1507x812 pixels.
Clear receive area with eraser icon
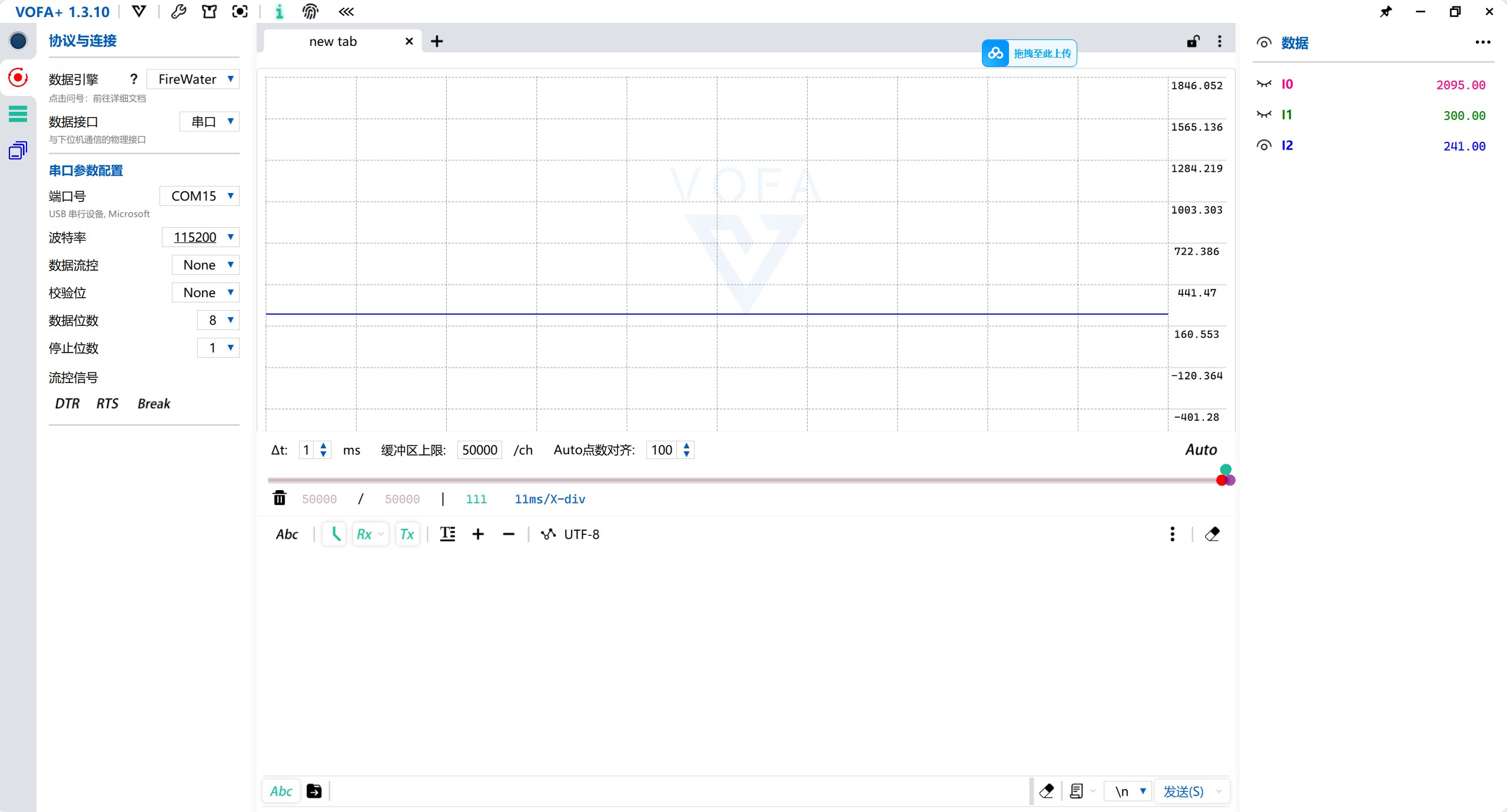pos(1212,534)
